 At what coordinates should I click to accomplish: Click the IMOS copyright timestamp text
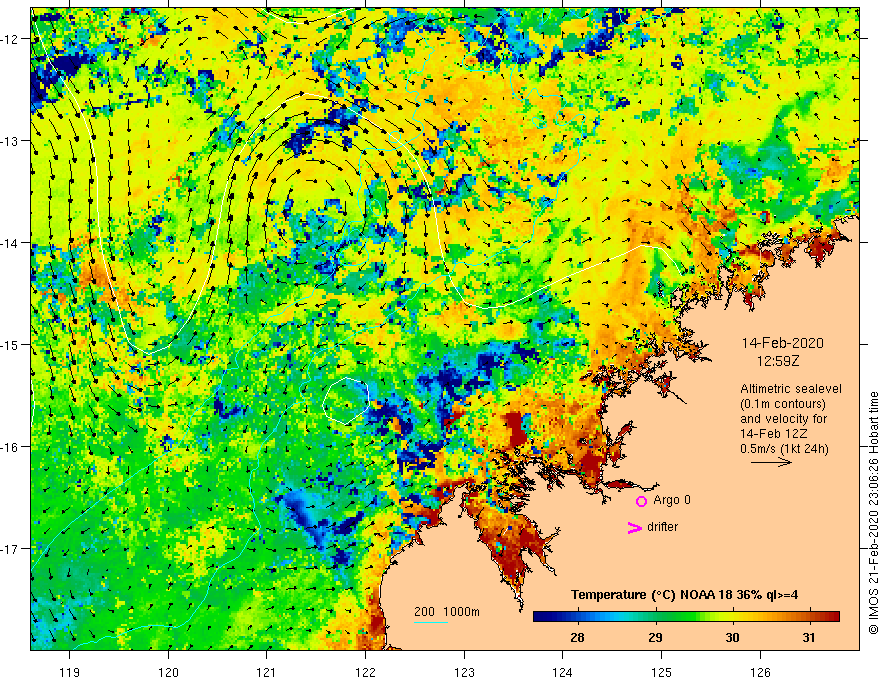pyautogui.click(x=873, y=513)
